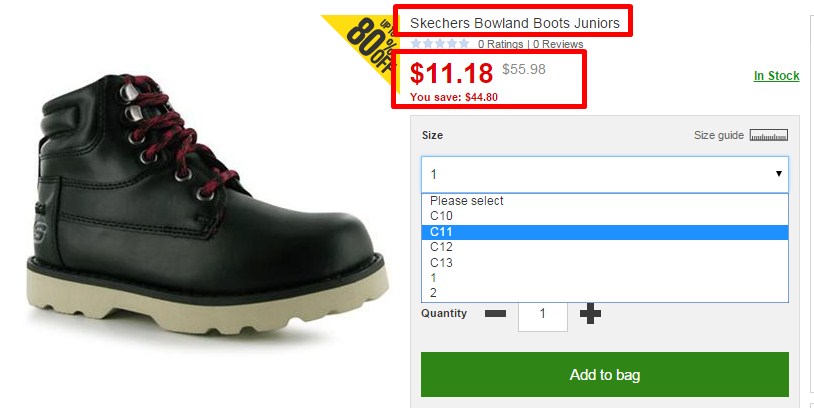Open the In Stock link
This screenshot has height=408, width=814.
pyautogui.click(x=777, y=76)
